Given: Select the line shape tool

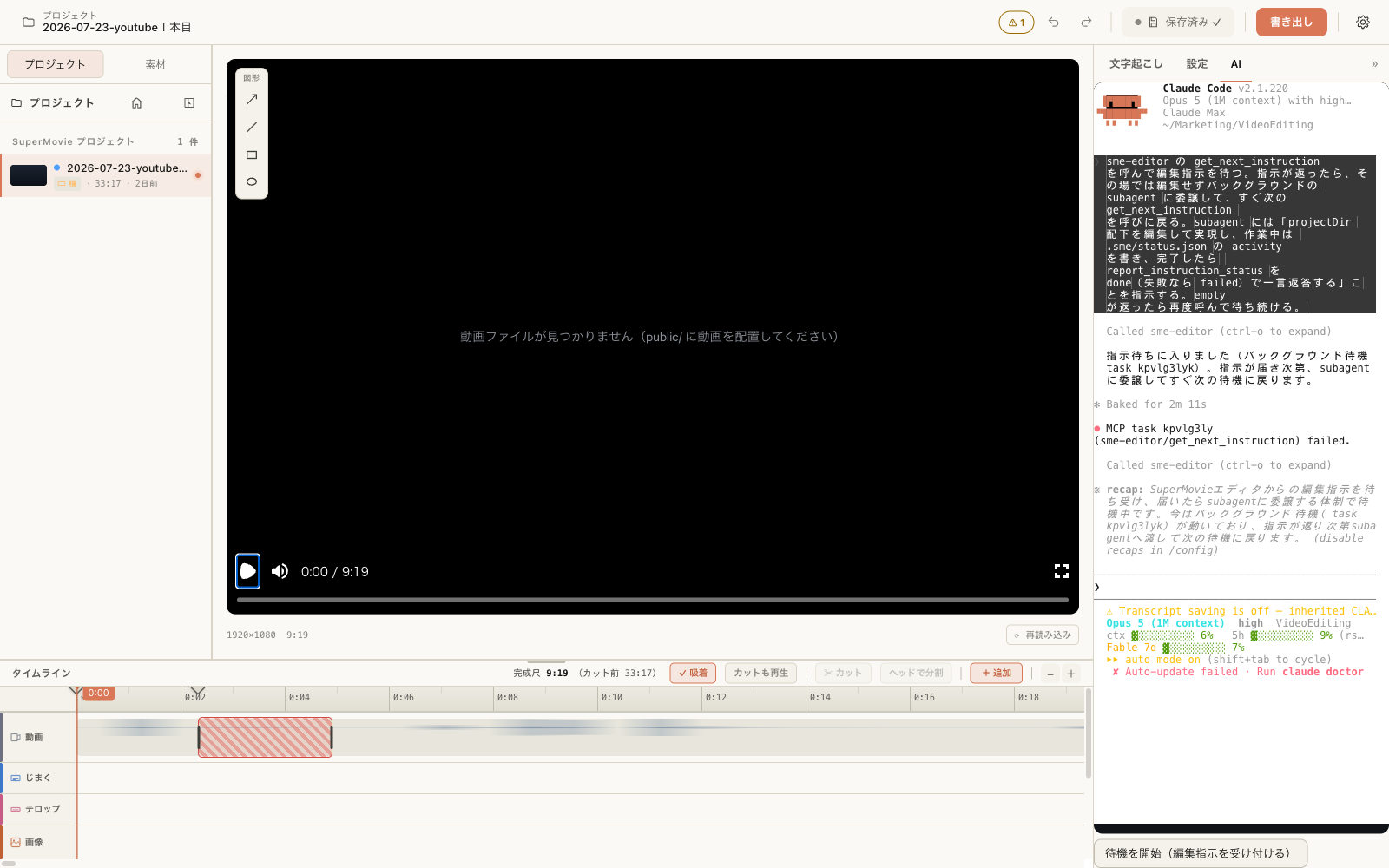Looking at the screenshot, I should [252, 128].
